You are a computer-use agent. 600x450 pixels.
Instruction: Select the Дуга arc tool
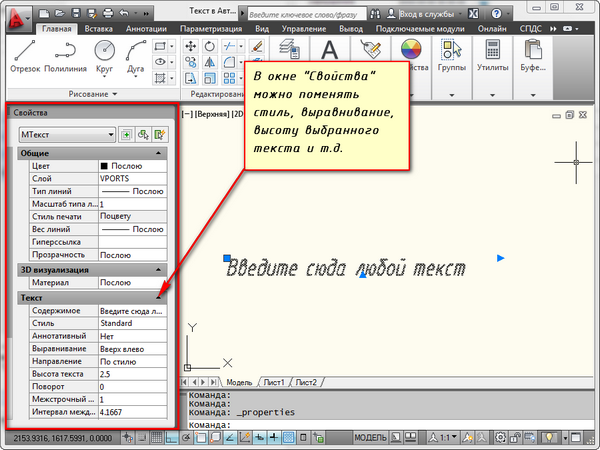pyautogui.click(x=135, y=57)
